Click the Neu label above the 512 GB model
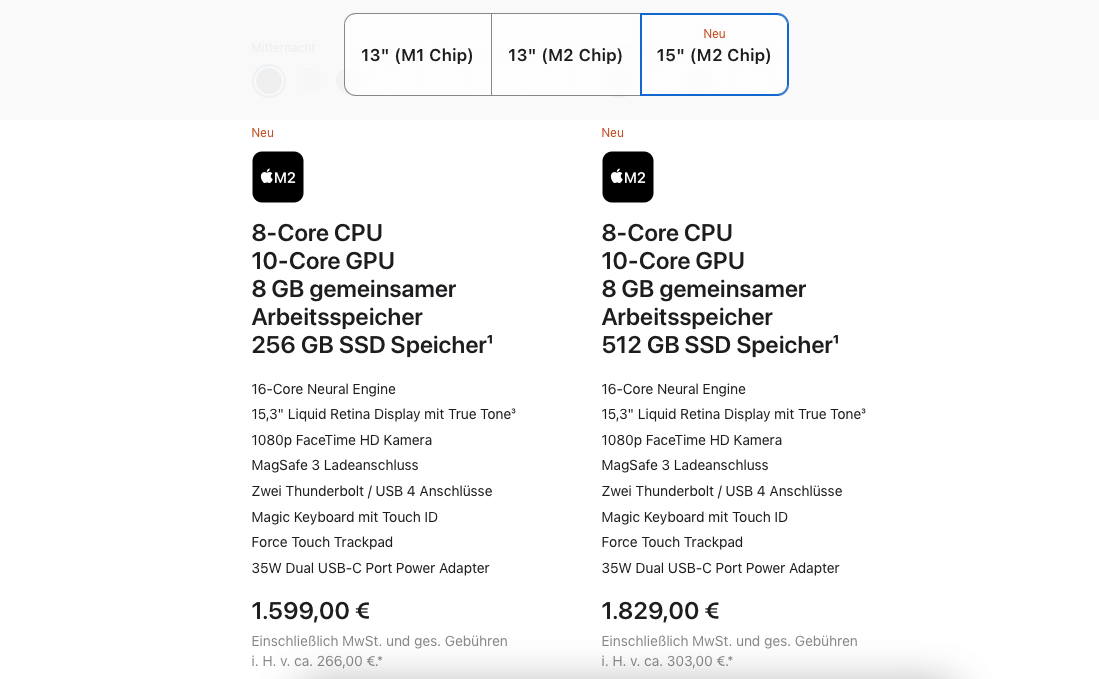 point(612,132)
